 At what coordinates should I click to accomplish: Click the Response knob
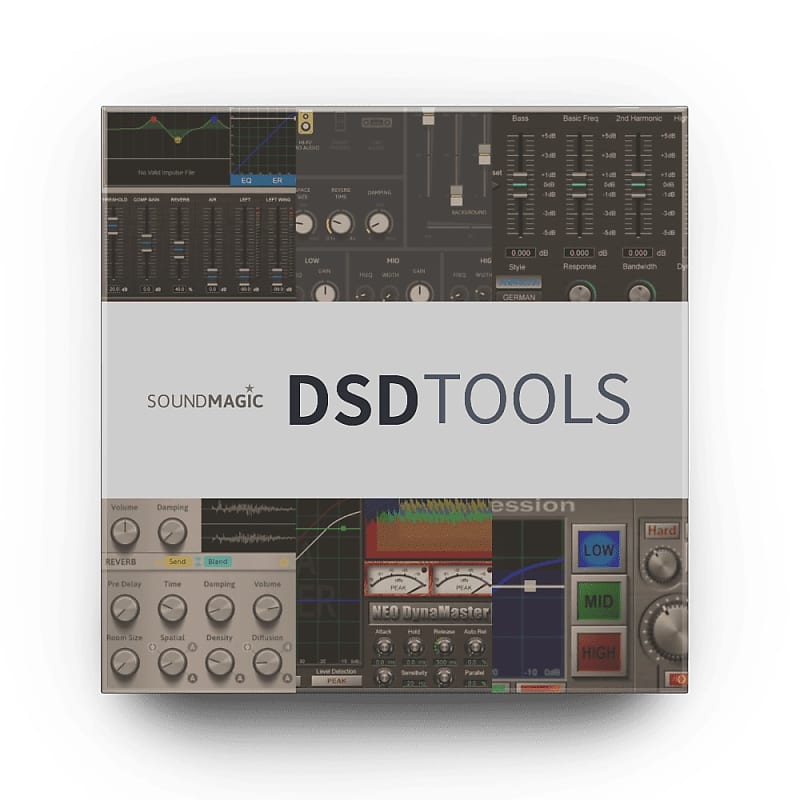[x=582, y=291]
